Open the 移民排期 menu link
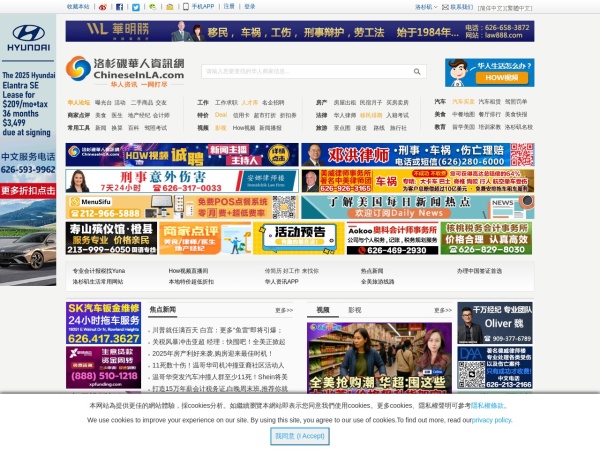 pos(371,115)
